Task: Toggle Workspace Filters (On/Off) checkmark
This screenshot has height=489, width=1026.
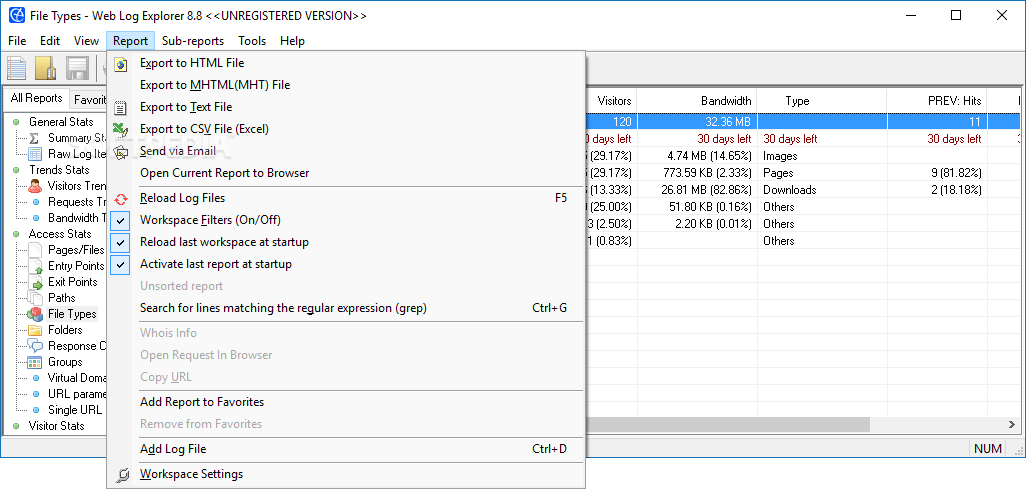Action: pos(120,221)
